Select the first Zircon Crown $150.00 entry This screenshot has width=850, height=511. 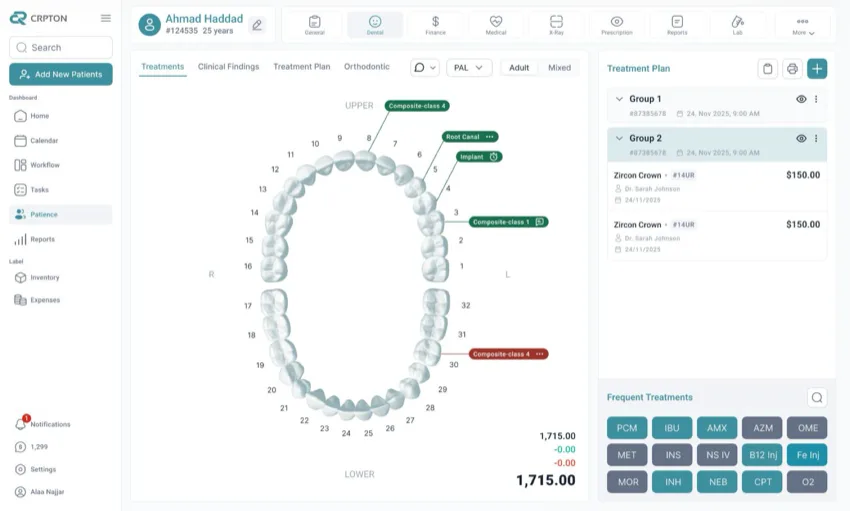tap(717, 187)
